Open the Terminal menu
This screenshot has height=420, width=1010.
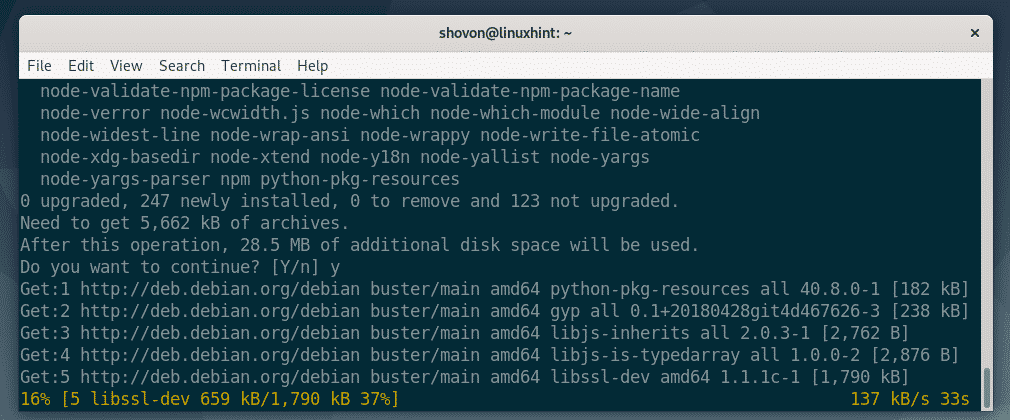pyautogui.click(x=251, y=66)
